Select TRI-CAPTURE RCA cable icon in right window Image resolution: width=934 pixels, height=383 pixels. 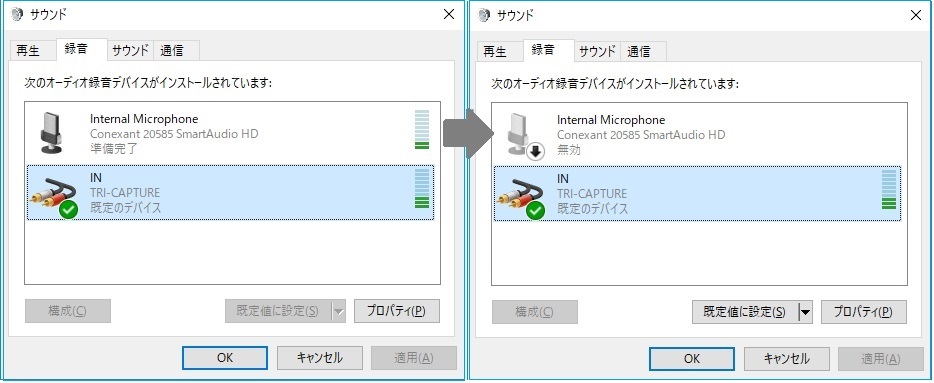(x=522, y=200)
